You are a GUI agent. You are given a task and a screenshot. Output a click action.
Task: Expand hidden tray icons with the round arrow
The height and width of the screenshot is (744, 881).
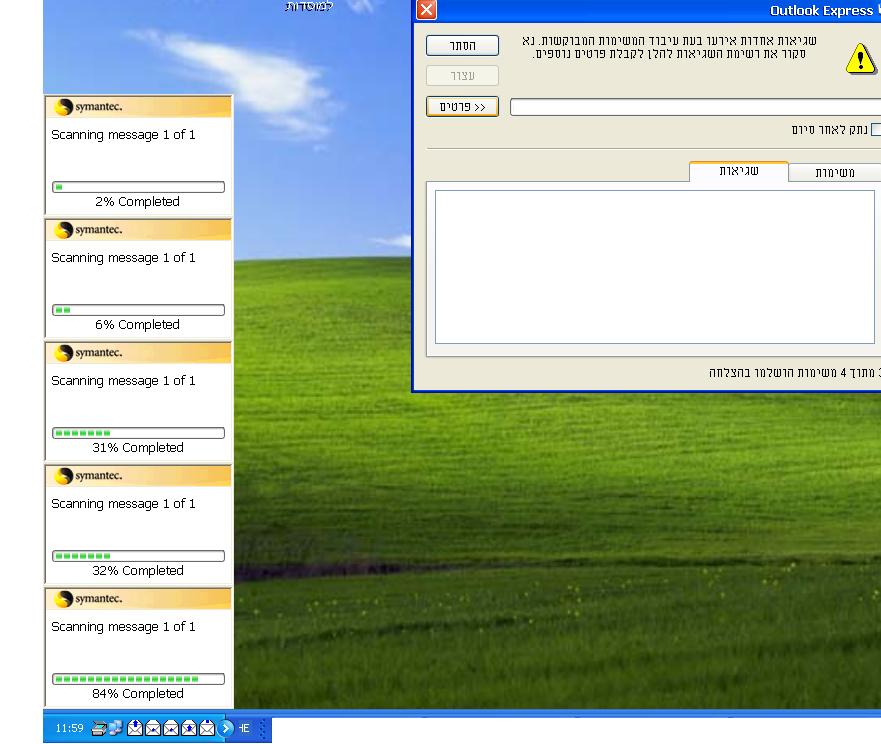226,728
